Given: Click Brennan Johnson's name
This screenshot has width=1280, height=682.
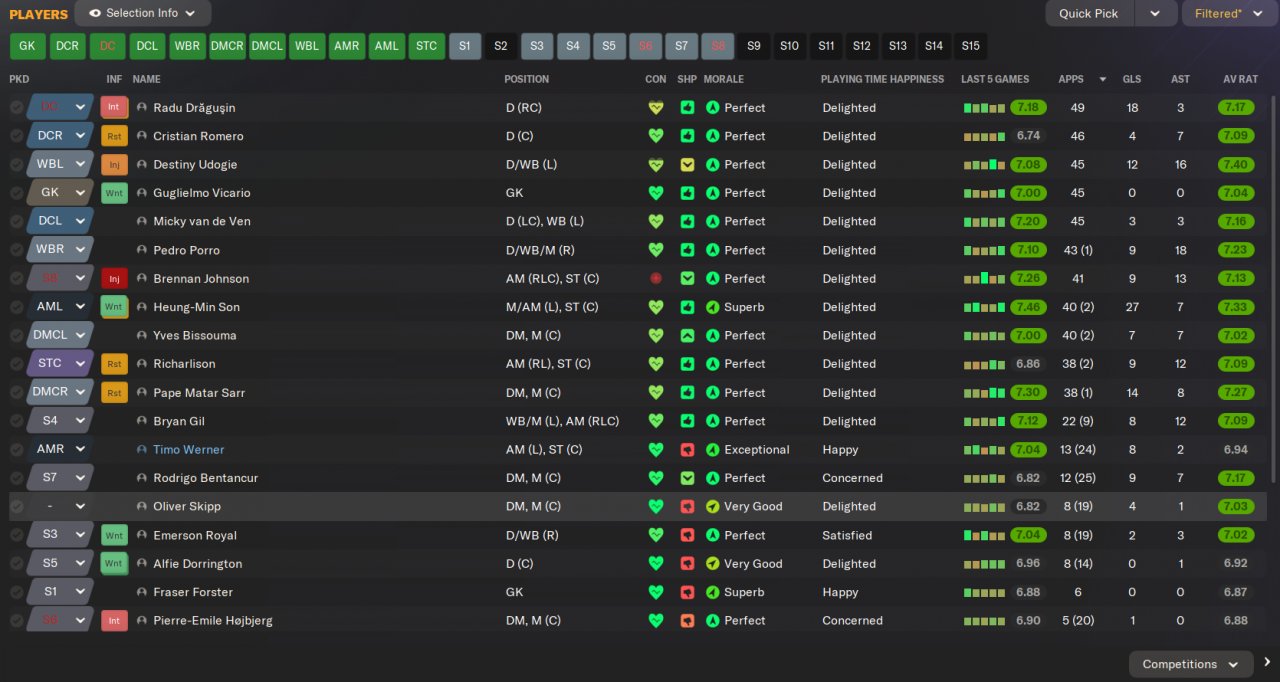Looking at the screenshot, I should pos(201,278).
